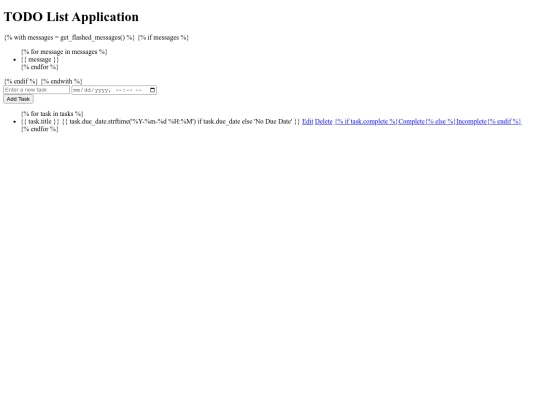Click the '{{ message }}' list item text
The width and height of the screenshot is (540, 405).
point(40,60)
